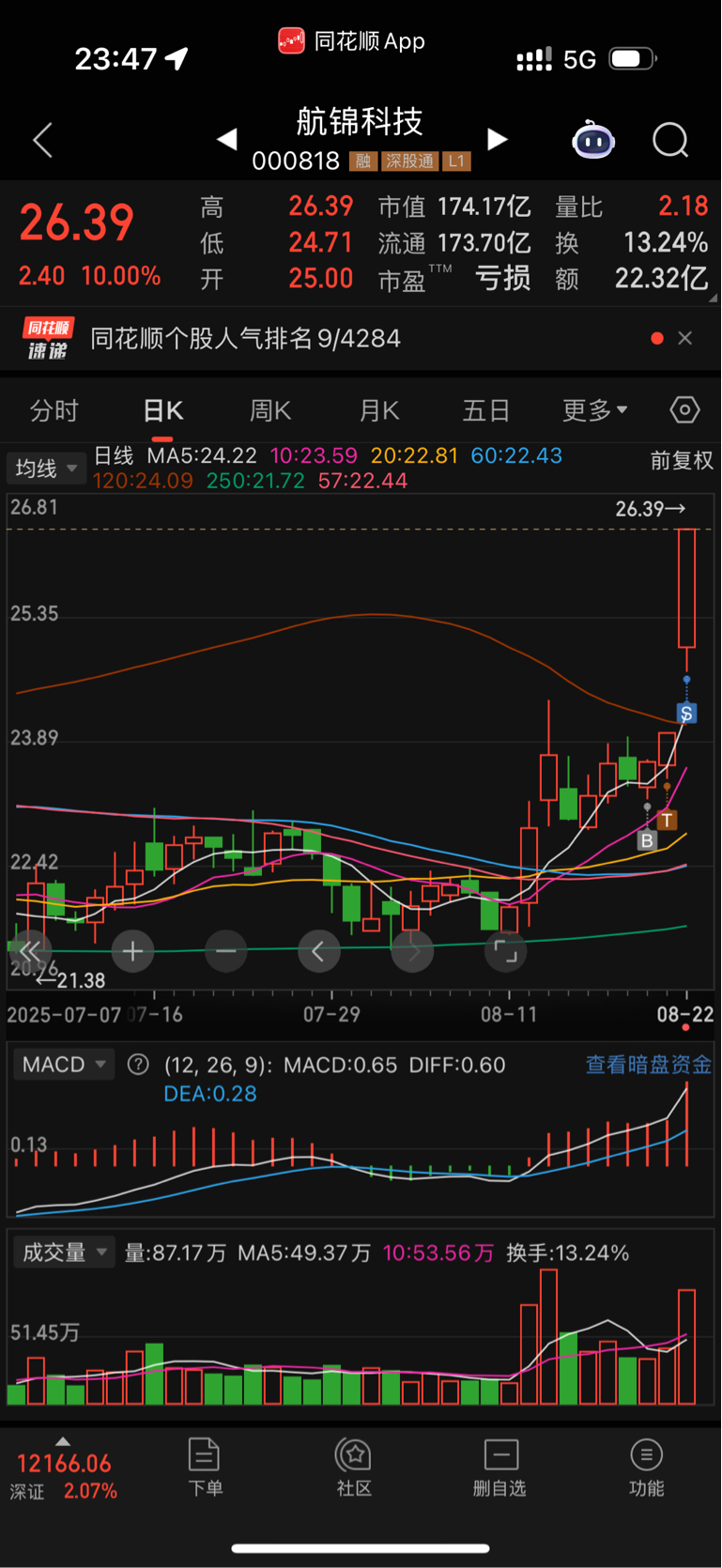
Task: Zoom out chart with minus button
Action: pyautogui.click(x=225, y=952)
